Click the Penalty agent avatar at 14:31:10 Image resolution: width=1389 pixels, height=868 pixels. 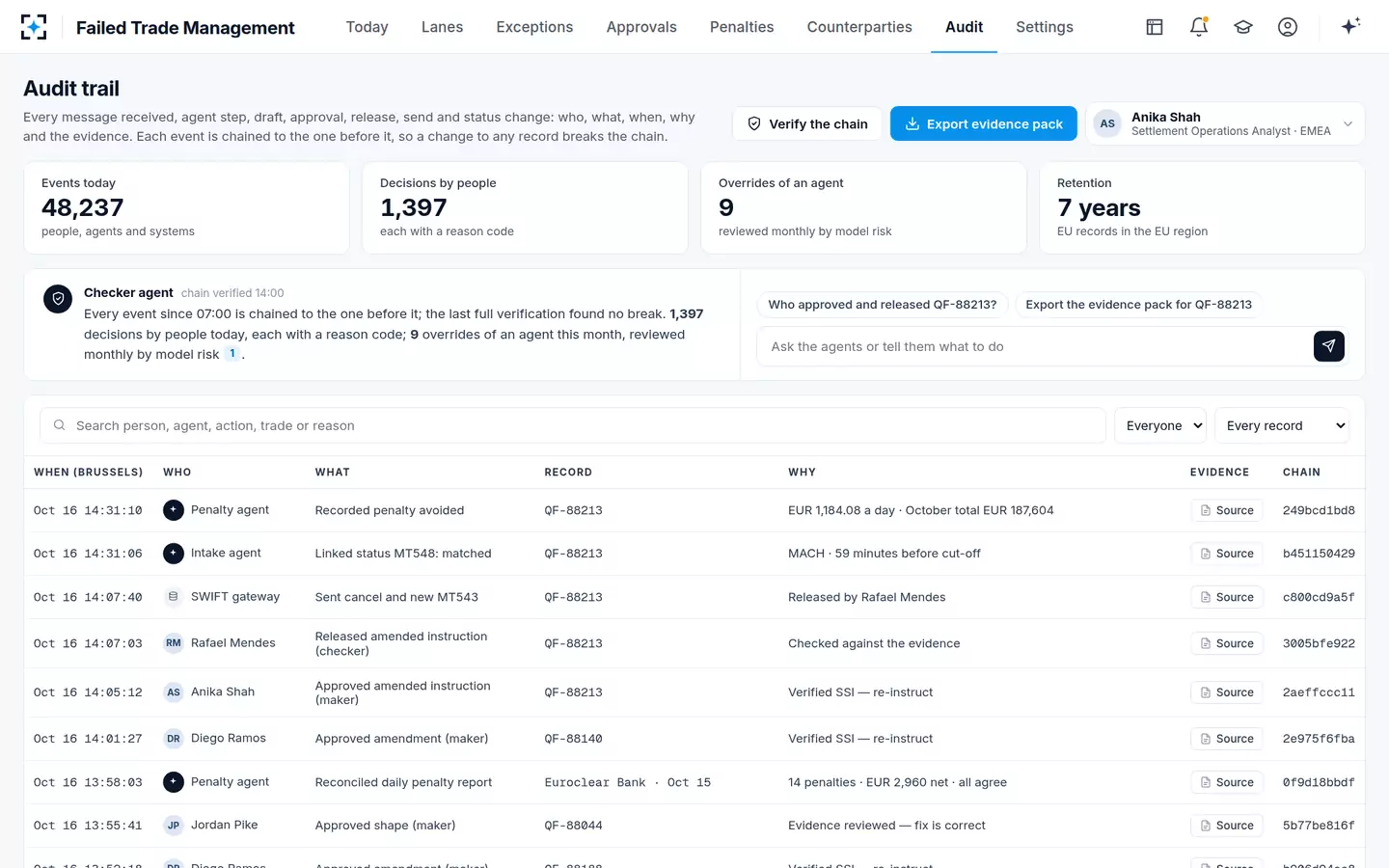pyautogui.click(x=174, y=510)
